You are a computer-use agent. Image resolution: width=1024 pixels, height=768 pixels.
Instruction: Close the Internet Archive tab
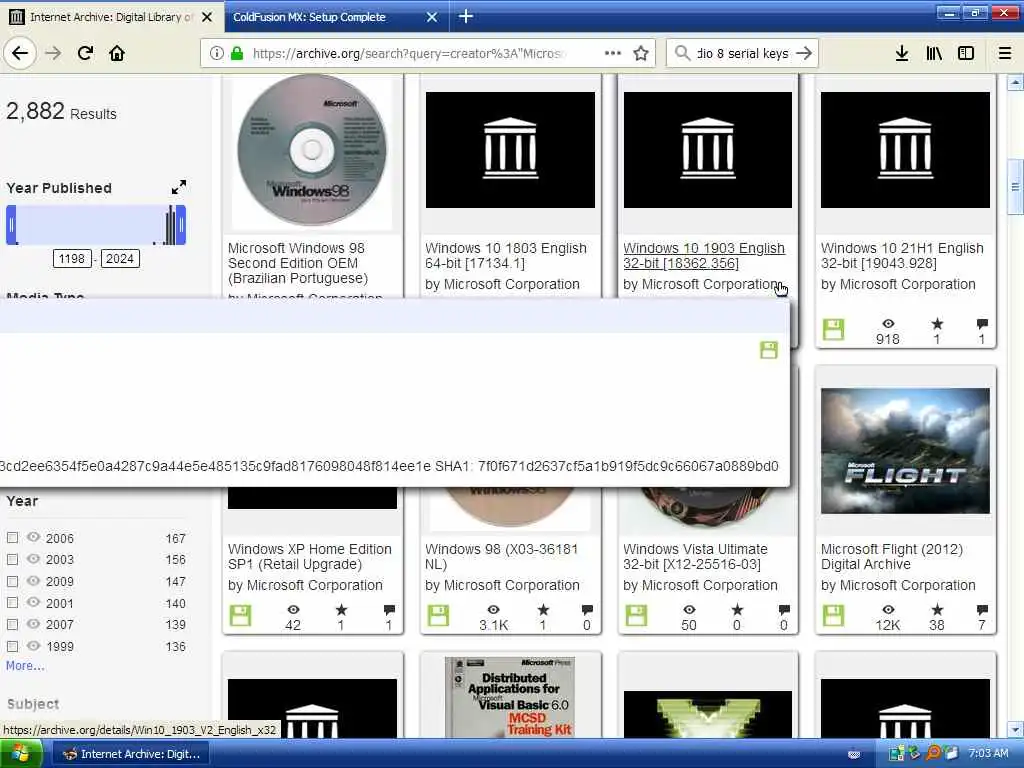pyautogui.click(x=207, y=17)
